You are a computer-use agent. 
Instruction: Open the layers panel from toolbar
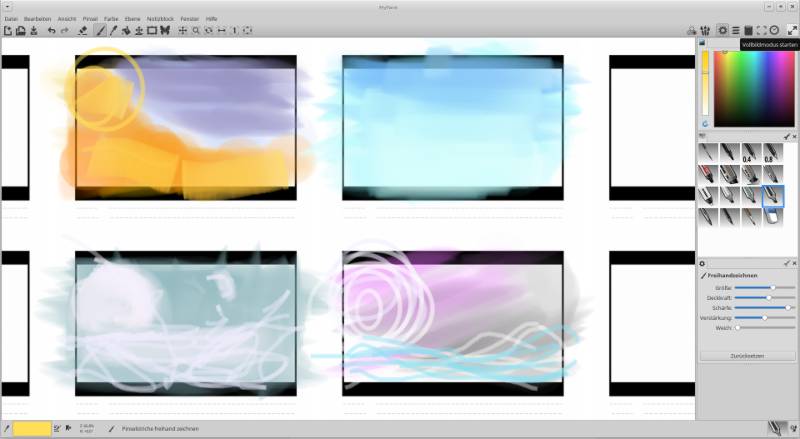tap(736, 31)
